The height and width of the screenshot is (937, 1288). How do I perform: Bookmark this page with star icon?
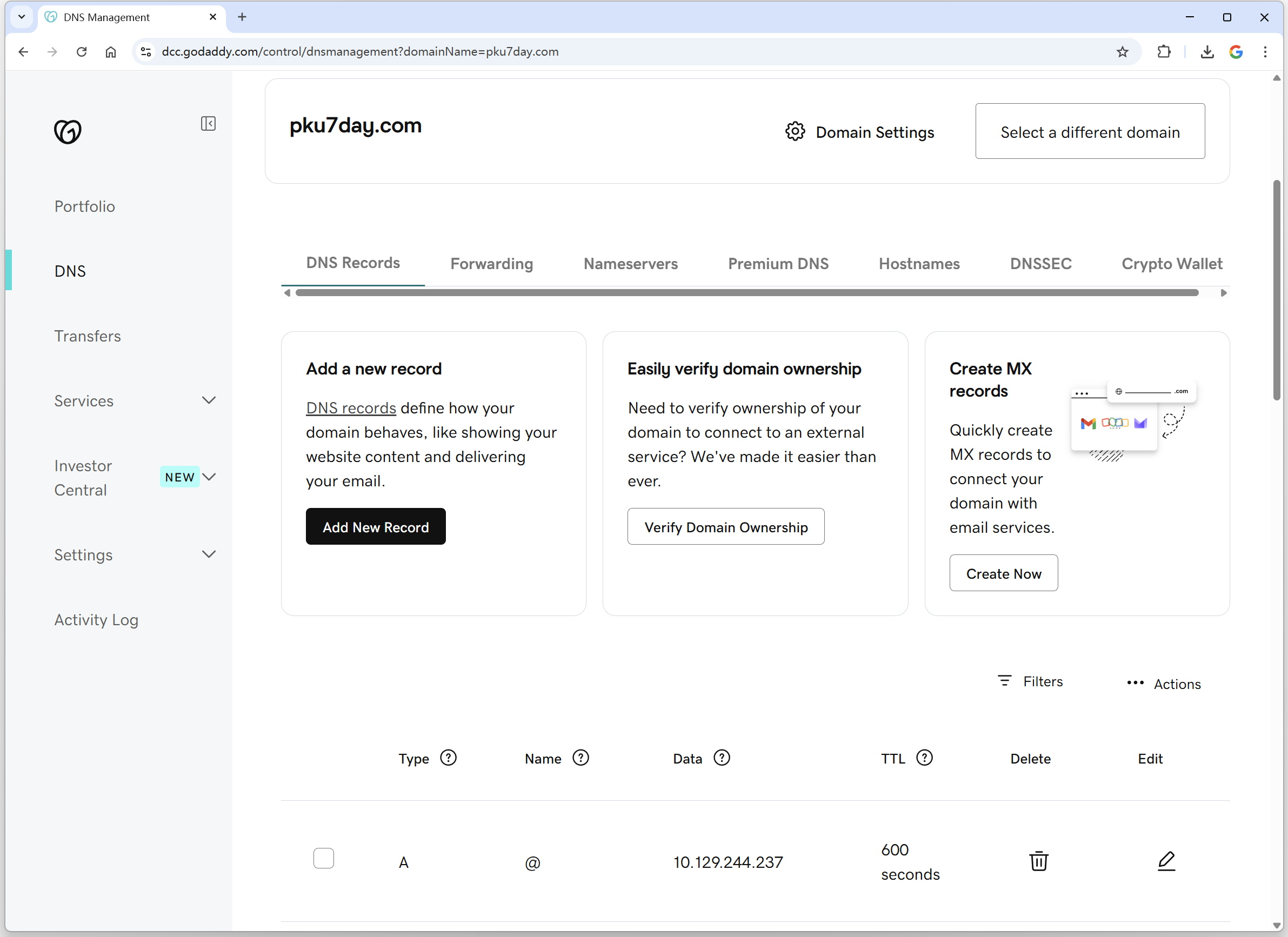click(x=1122, y=52)
